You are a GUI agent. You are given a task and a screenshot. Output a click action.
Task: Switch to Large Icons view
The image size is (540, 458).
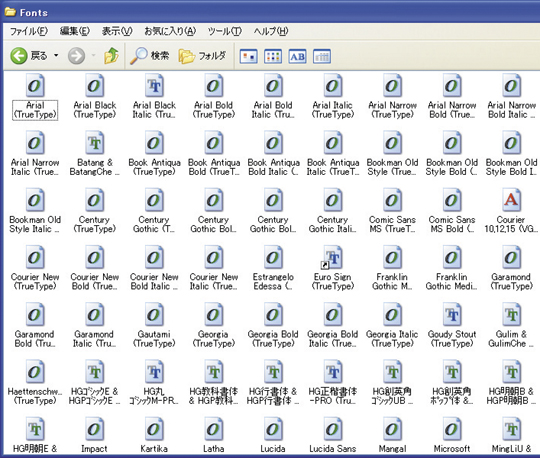tap(249, 56)
